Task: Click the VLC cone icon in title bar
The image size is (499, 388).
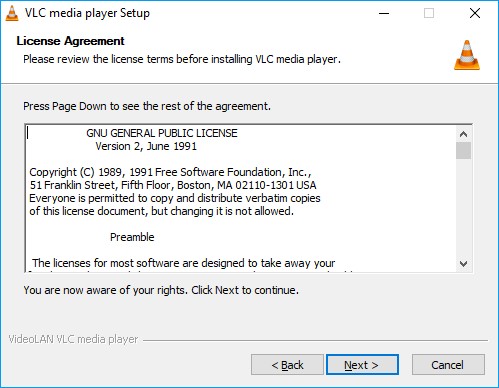Action: tap(12, 13)
